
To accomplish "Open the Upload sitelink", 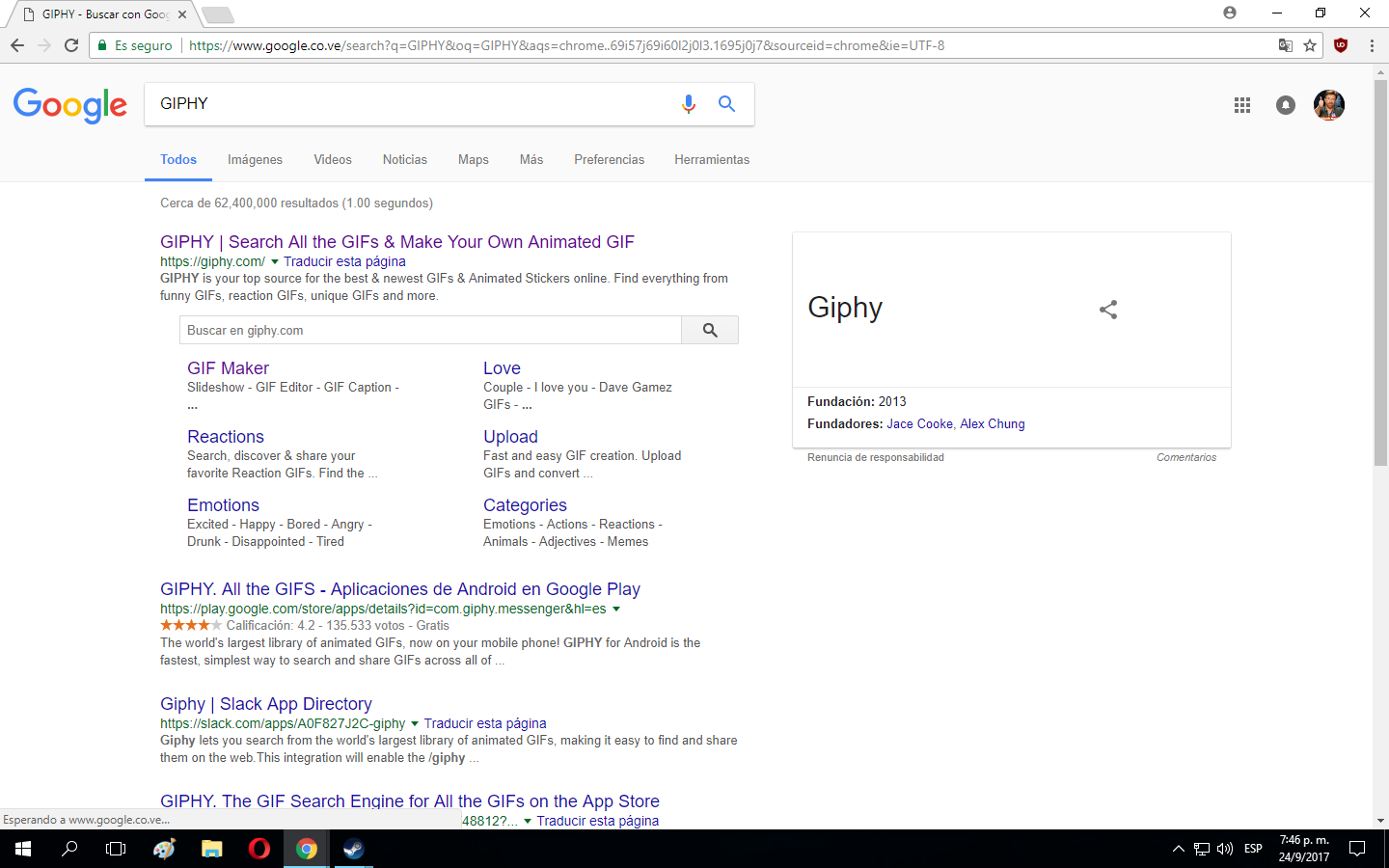I will pyautogui.click(x=510, y=437).
